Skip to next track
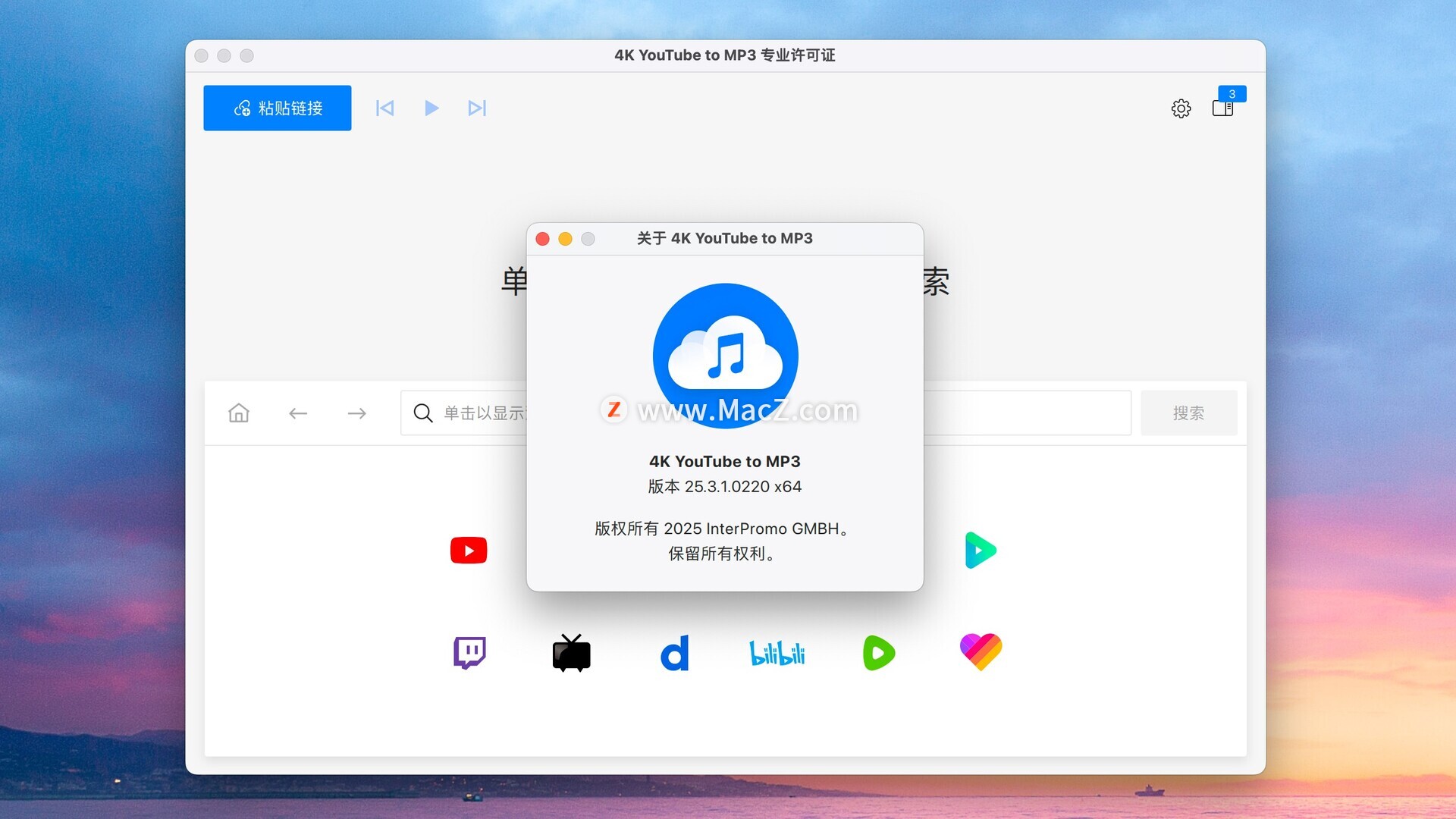The width and height of the screenshot is (1456, 819). (477, 108)
